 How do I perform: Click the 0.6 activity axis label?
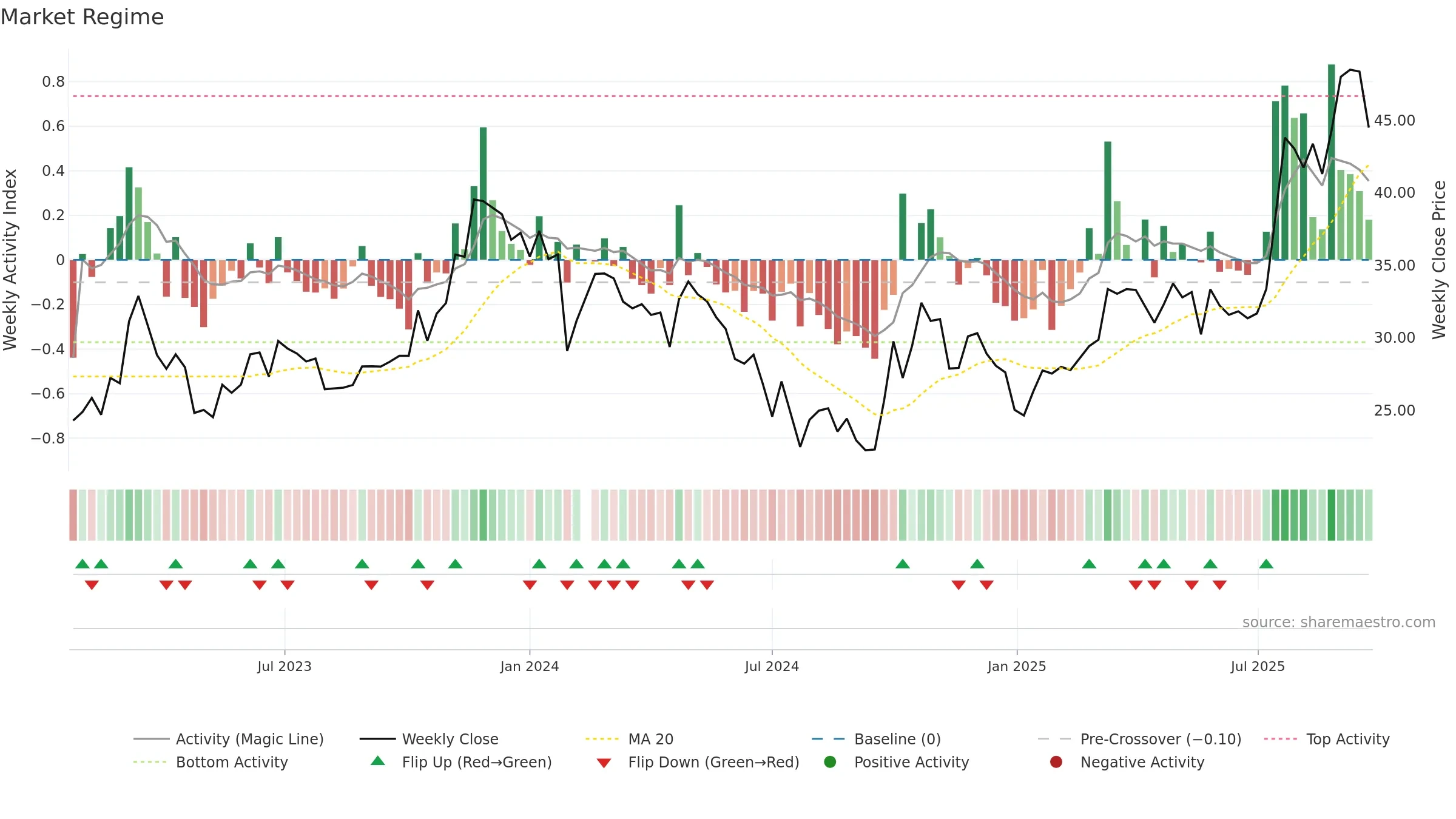tap(53, 126)
